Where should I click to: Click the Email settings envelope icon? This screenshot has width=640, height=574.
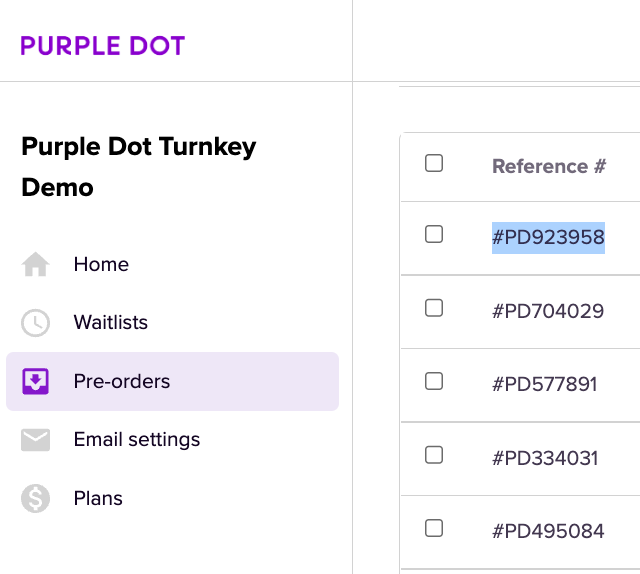pyautogui.click(x=36, y=440)
